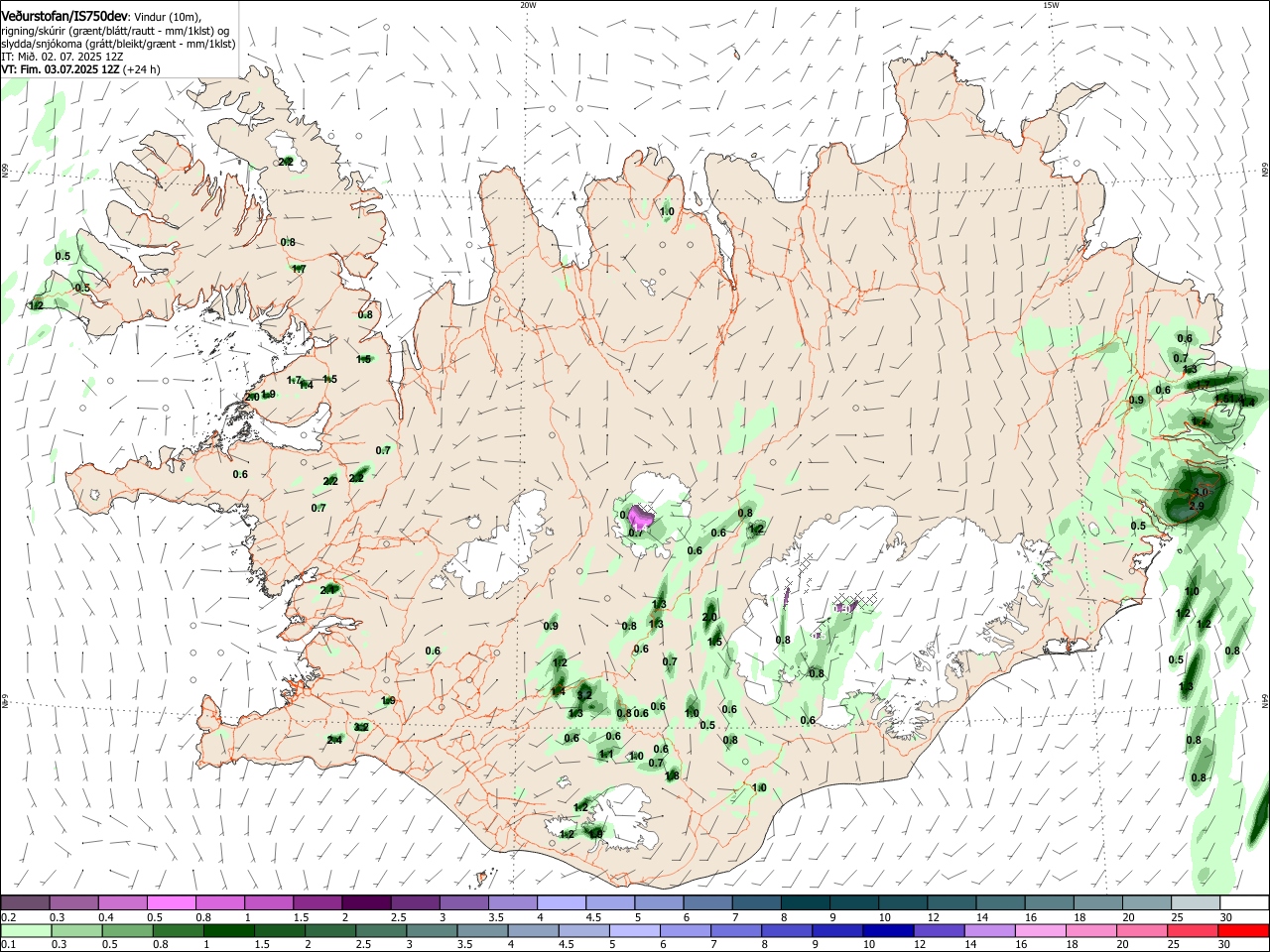Click the IT: Mið. 02. 07. 2025 12Z line
The width and height of the screenshot is (1270, 952).
click(62, 57)
